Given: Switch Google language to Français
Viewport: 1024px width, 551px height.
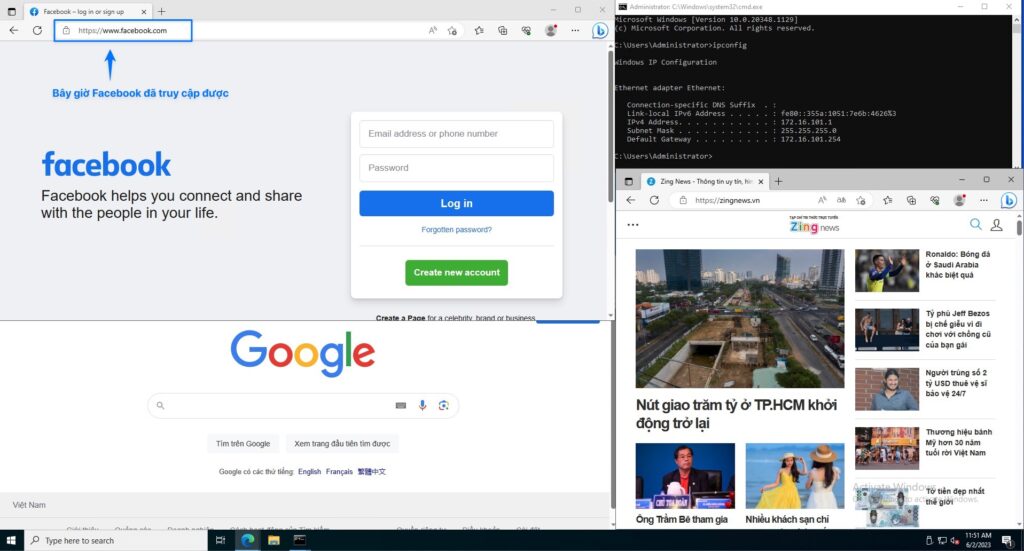Looking at the screenshot, I should tap(339, 471).
